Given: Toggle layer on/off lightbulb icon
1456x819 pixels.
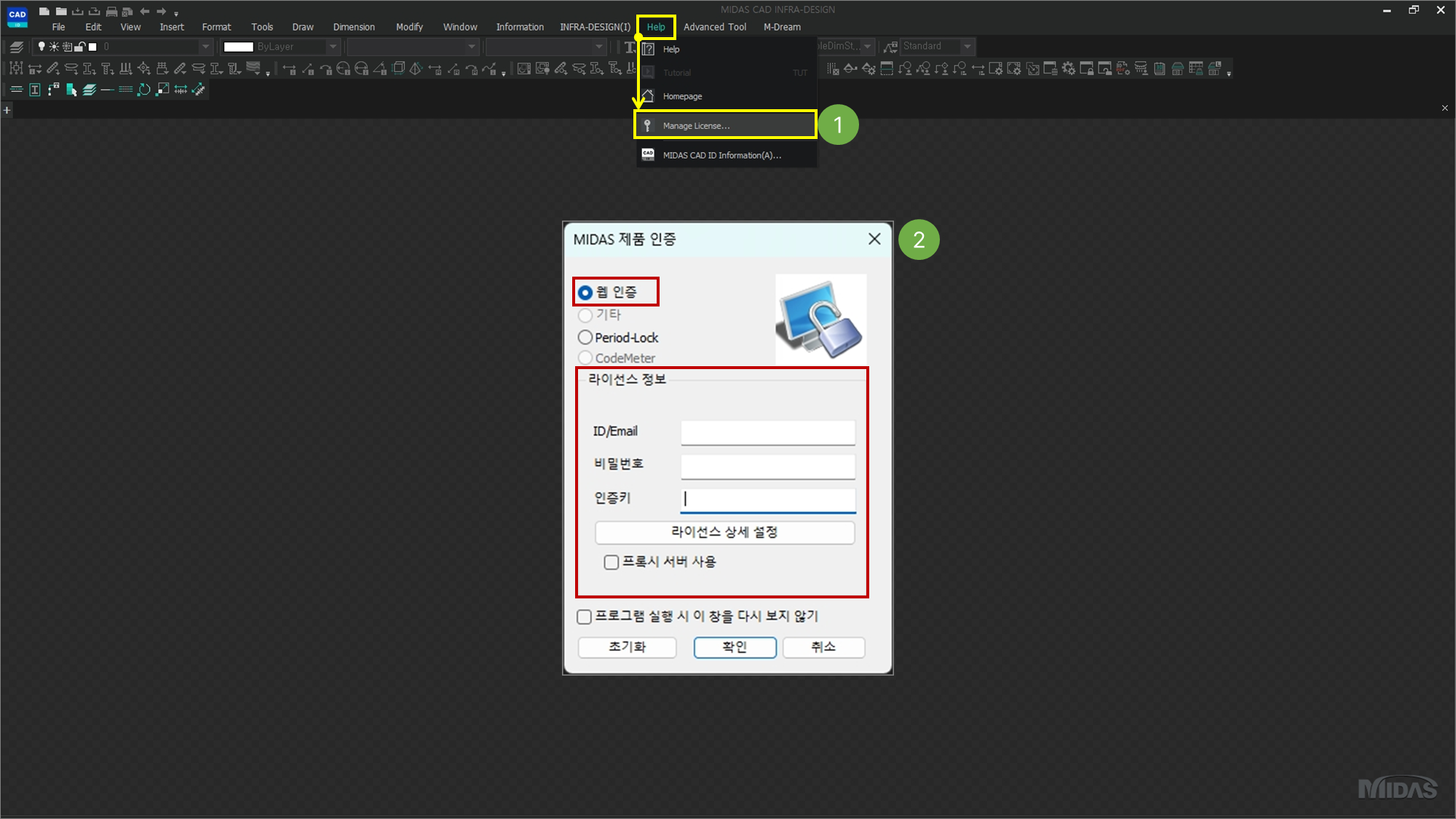Looking at the screenshot, I should 41,47.
